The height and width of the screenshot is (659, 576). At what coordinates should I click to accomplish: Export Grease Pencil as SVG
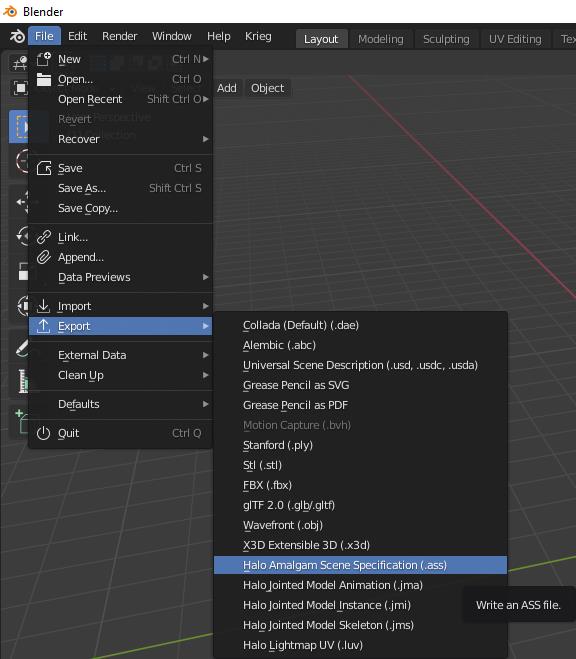360,385
